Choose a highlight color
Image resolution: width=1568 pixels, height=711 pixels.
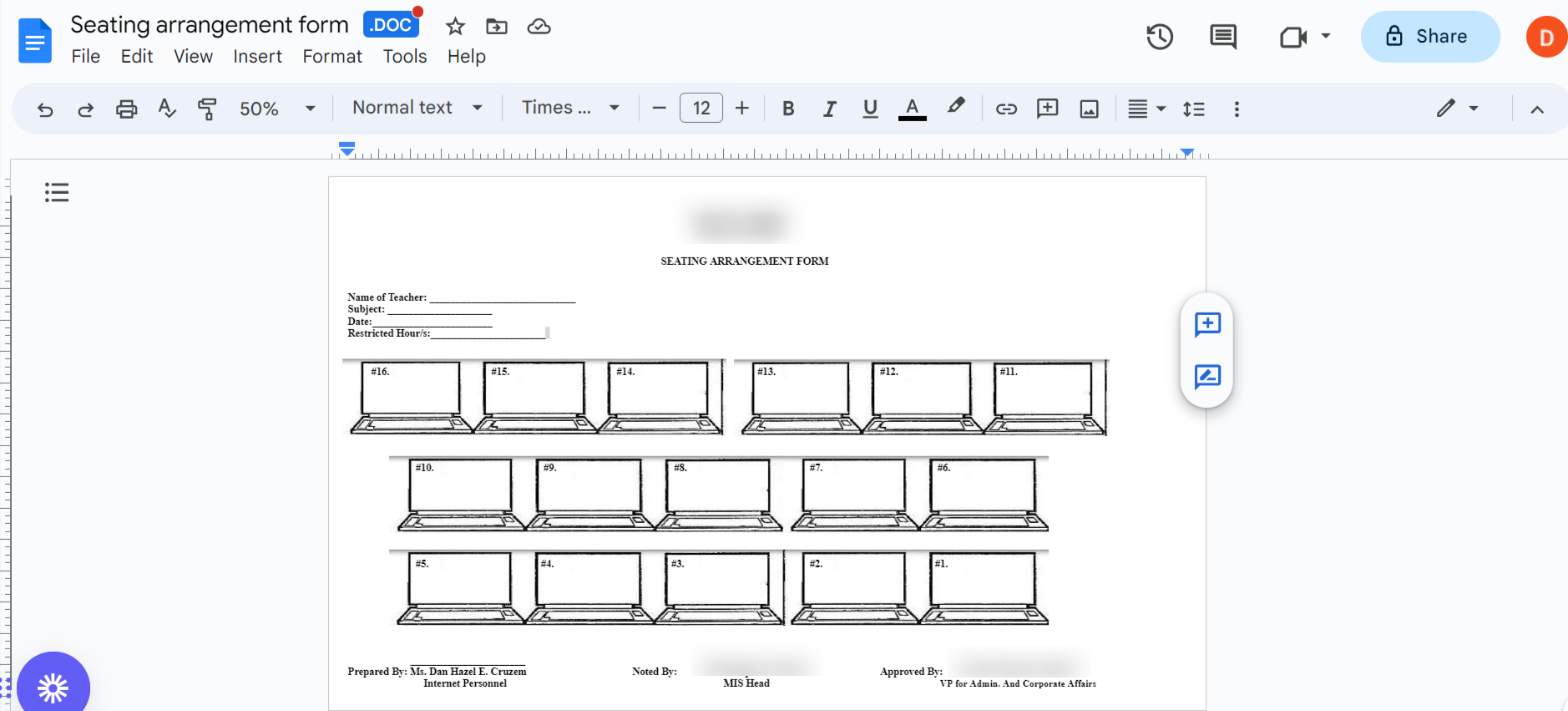[956, 107]
